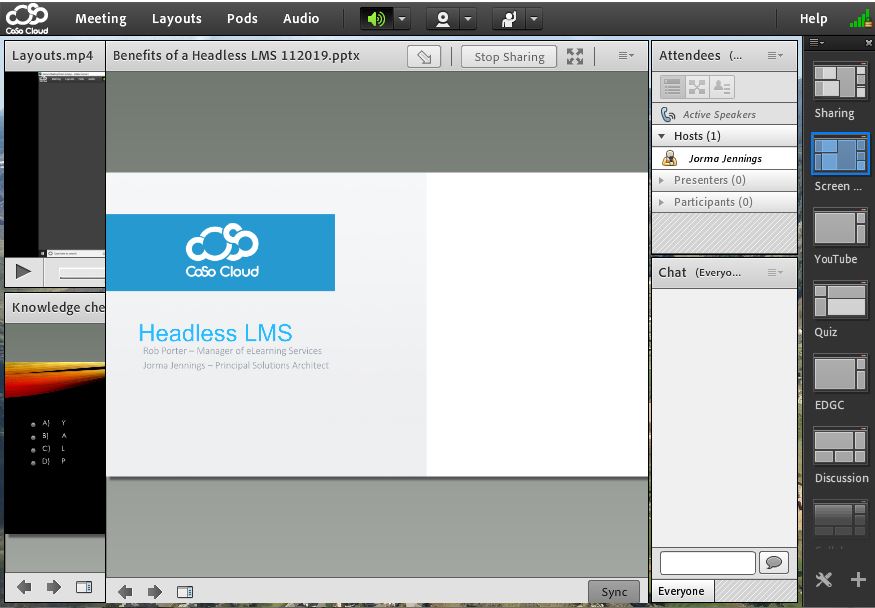The image size is (875, 608).
Task: Play the Layouts.mp4 video
Action: pos(23,272)
